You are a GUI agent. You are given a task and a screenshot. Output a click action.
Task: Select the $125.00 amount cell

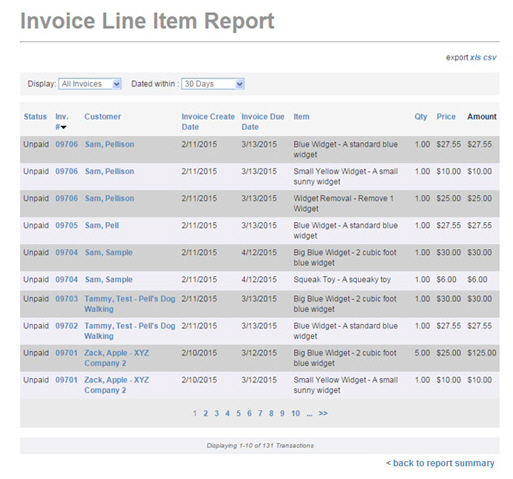point(482,353)
